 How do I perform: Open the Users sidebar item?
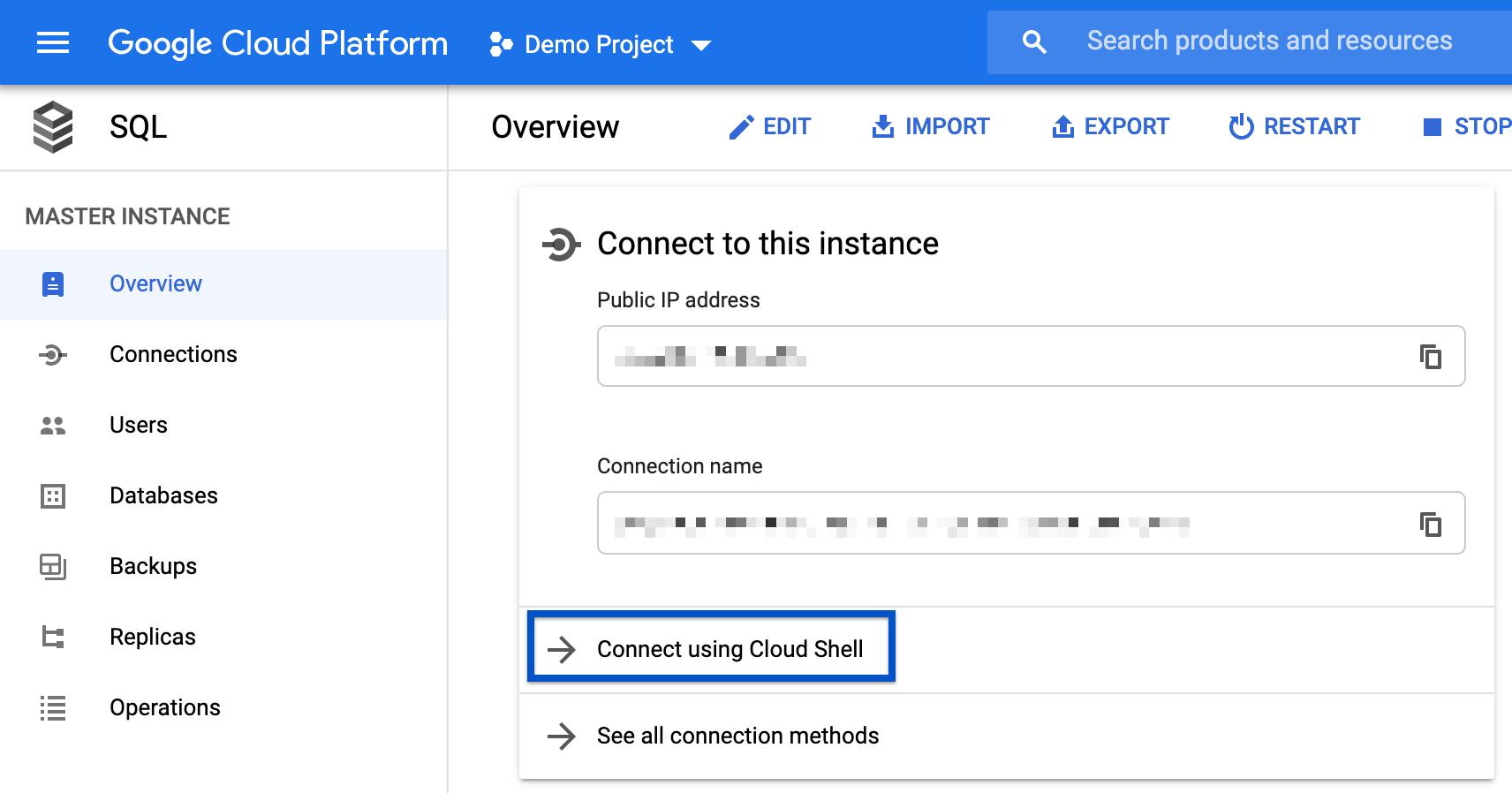coord(223,426)
